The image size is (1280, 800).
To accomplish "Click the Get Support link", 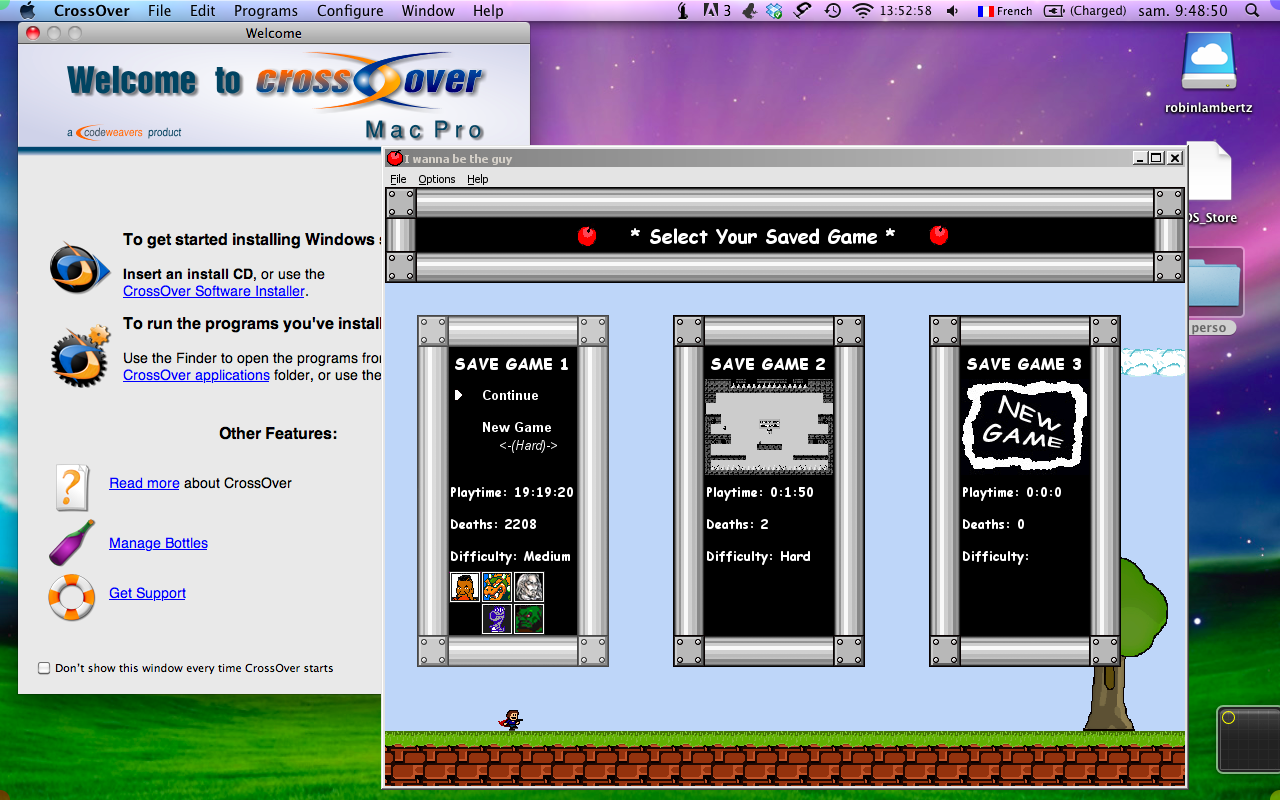I will click(x=147, y=593).
